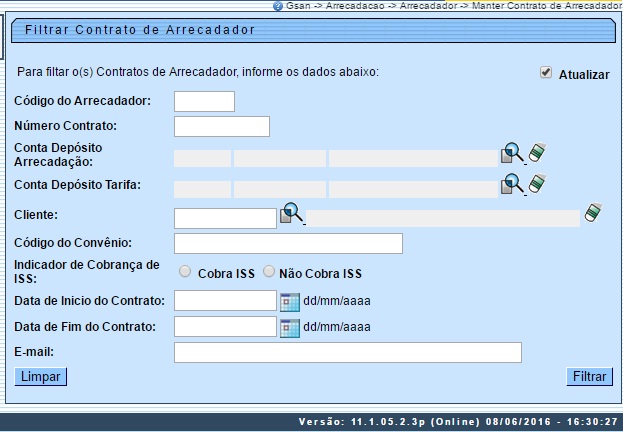Toggle the Atualizar checkbox
The height and width of the screenshot is (432, 623).
coord(546,72)
